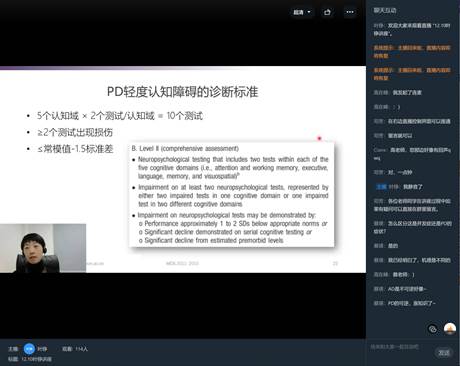The width and height of the screenshot is (460, 366).
Task: Click the host name next to blue avatar
Action: point(42,349)
